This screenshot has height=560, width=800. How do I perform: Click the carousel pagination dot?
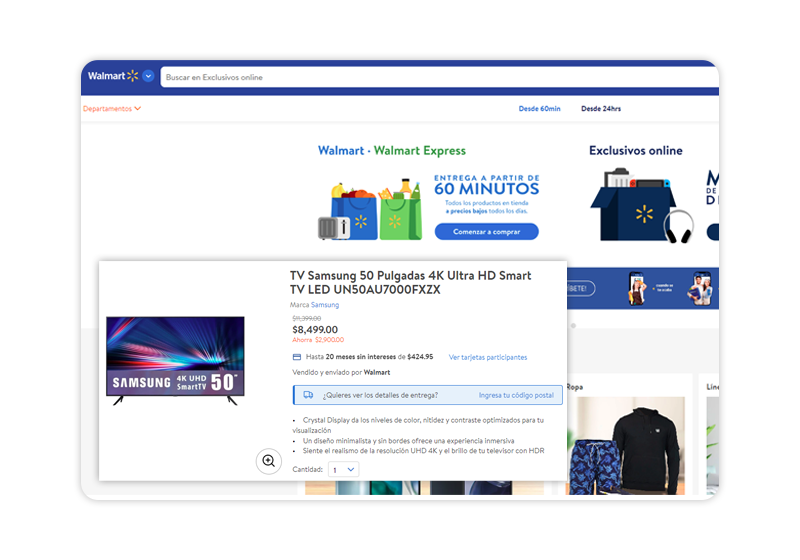(x=573, y=325)
